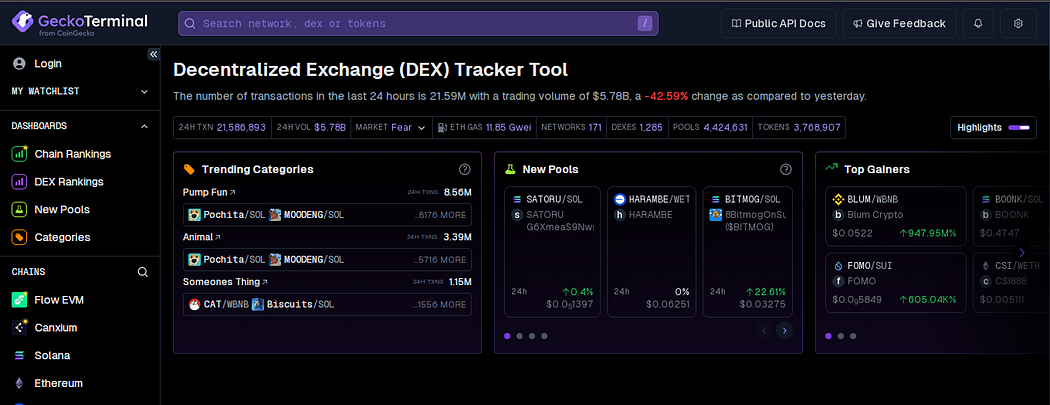The height and width of the screenshot is (405, 1050).
Task: Open the Market Fear dropdown
Action: click(x=391, y=127)
